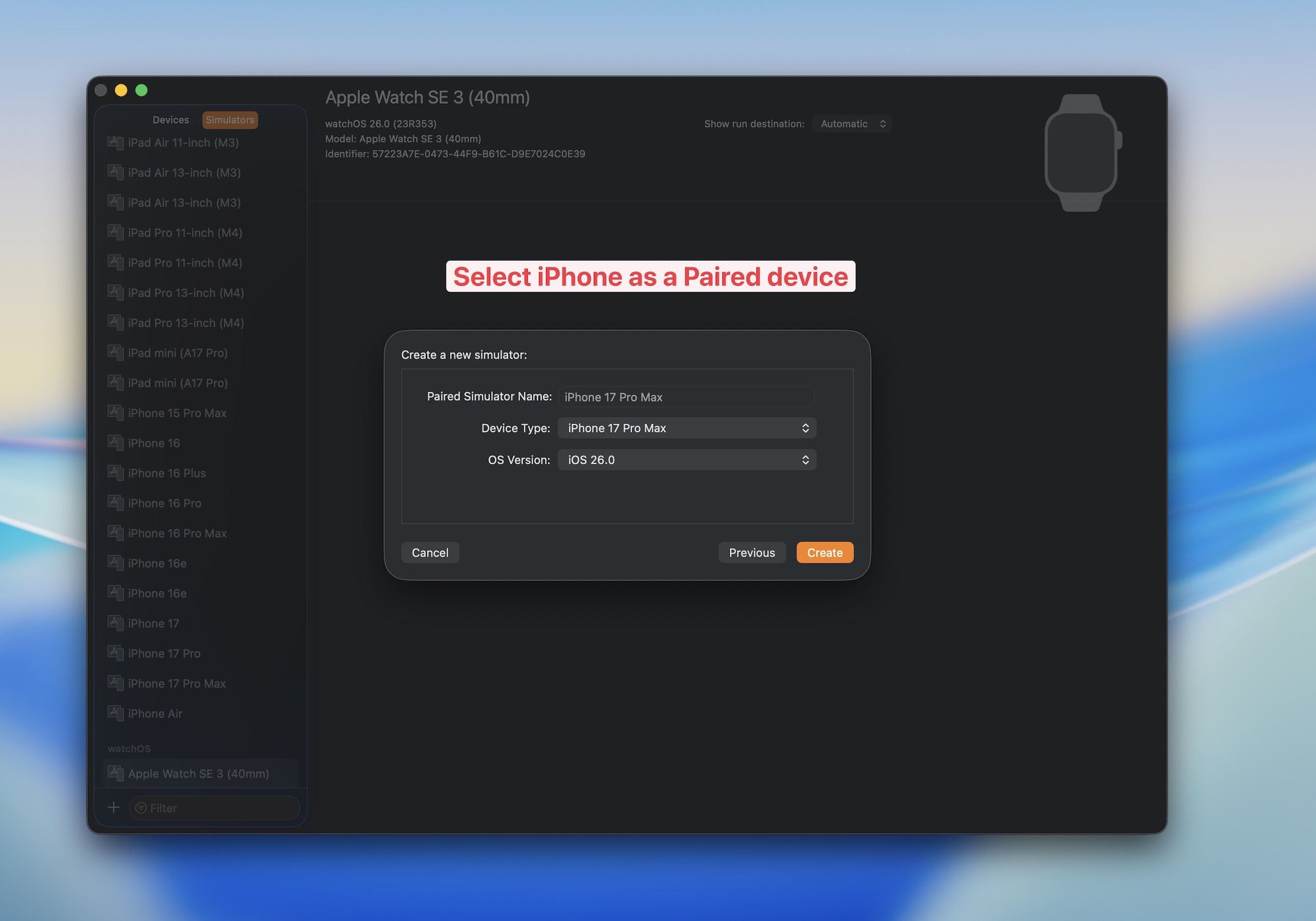
Task: Click the iPhone 15 Pro Max simulator icon
Action: [115, 412]
